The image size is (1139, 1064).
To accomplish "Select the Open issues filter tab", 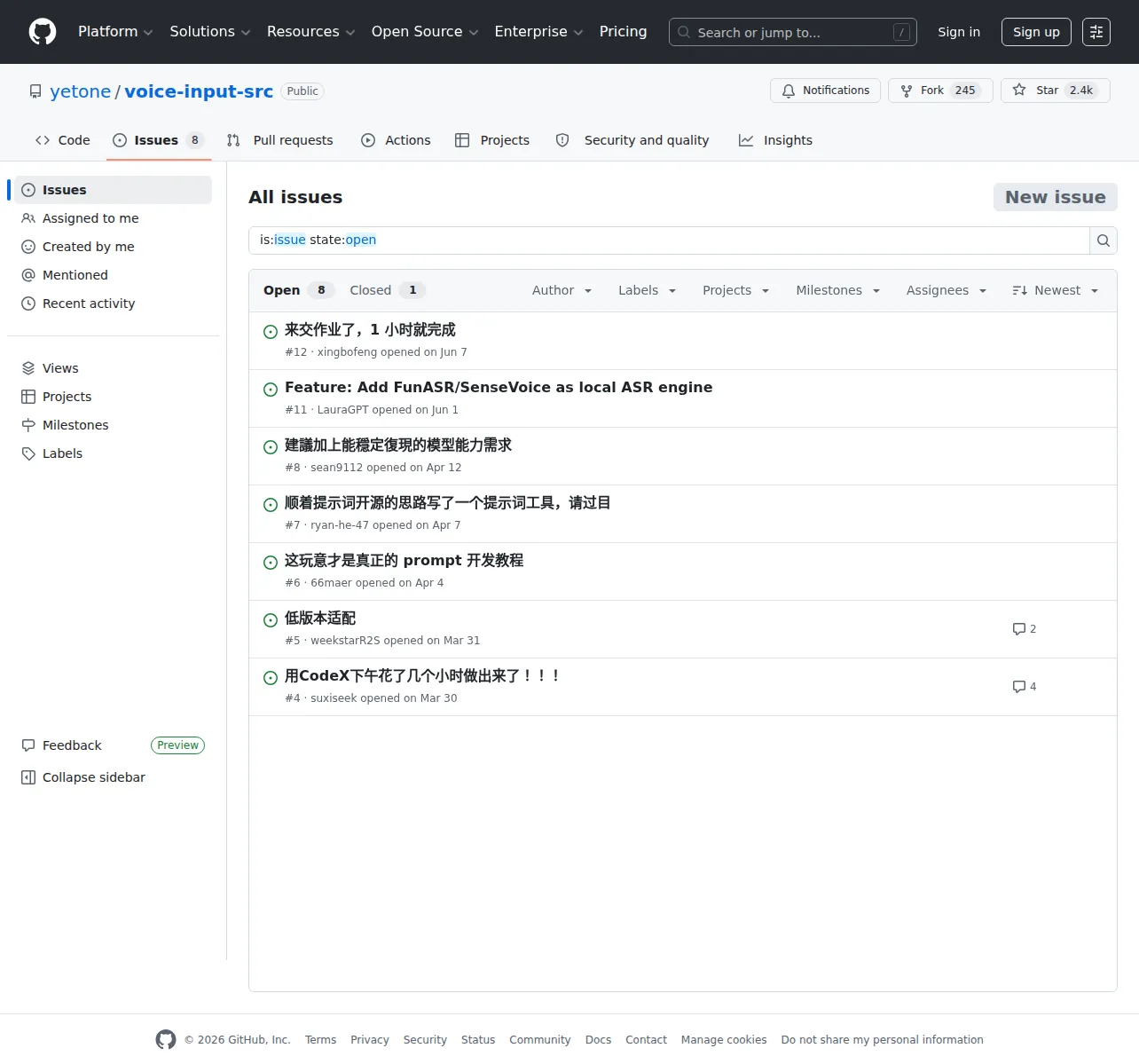I will coord(298,290).
